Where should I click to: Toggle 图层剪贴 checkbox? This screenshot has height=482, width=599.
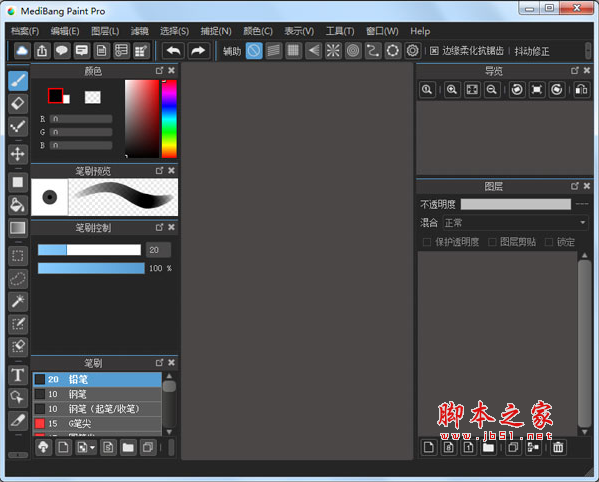coord(492,242)
